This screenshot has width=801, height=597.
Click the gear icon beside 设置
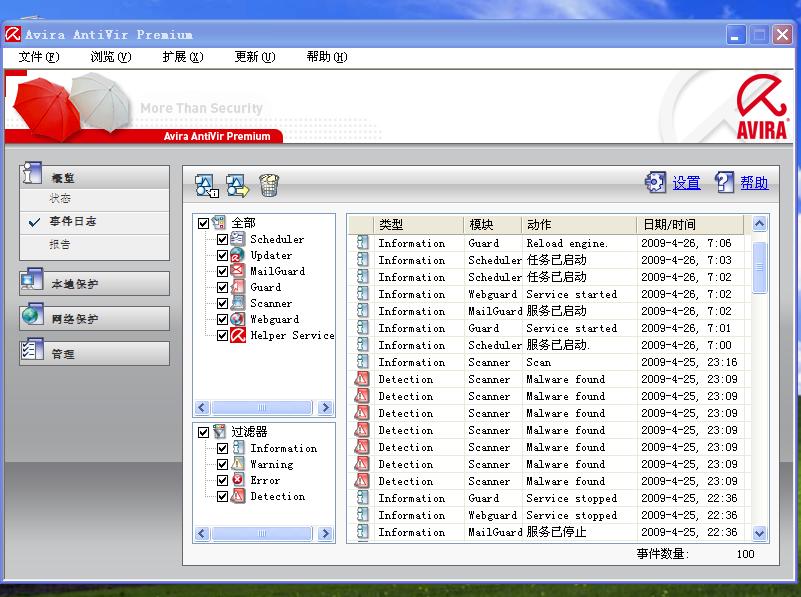[655, 182]
